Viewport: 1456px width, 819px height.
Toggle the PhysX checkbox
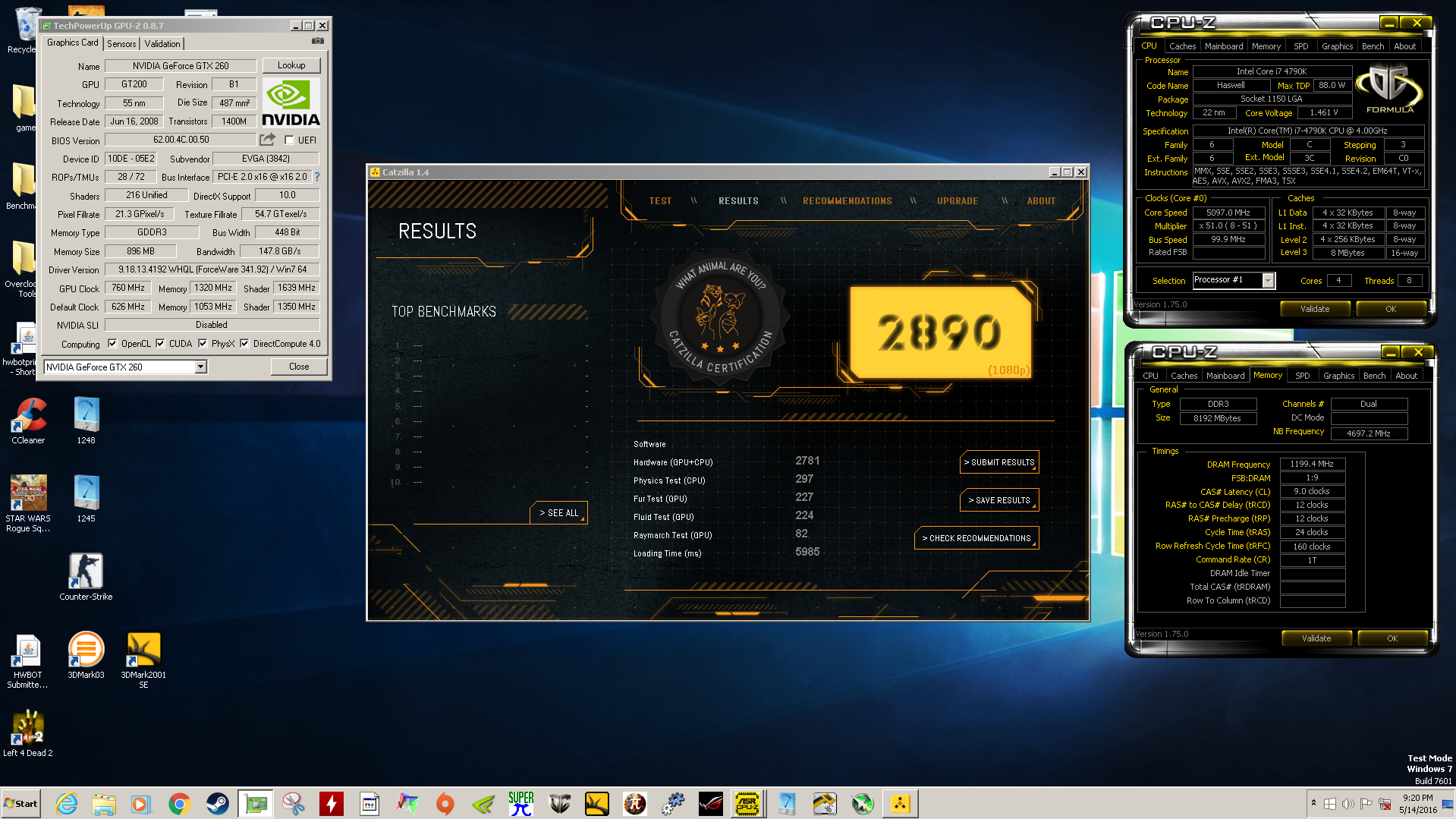click(x=203, y=343)
